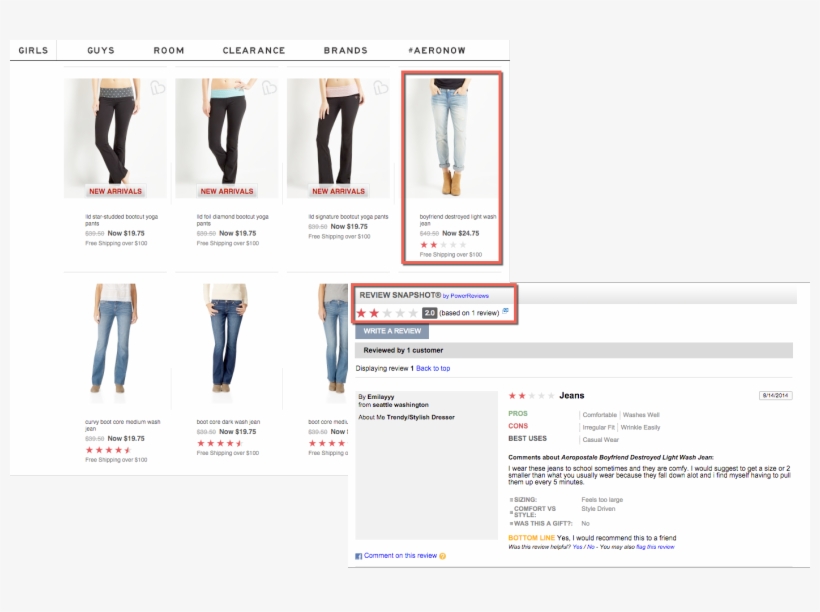Click the 'Casual Wear' best uses tag
The height and width of the screenshot is (612, 820).
[x=600, y=440]
